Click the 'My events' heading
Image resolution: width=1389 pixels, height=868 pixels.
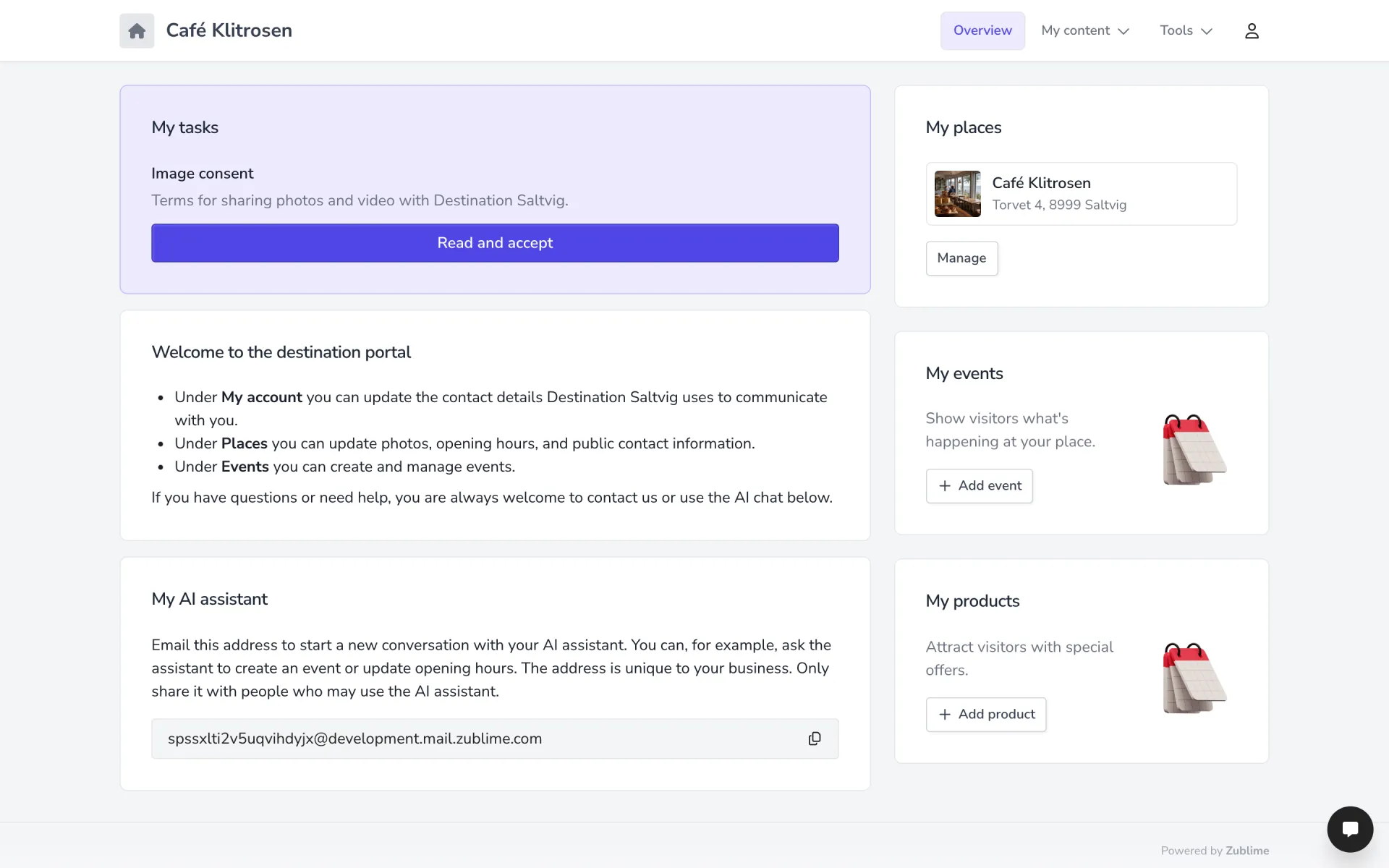(964, 373)
